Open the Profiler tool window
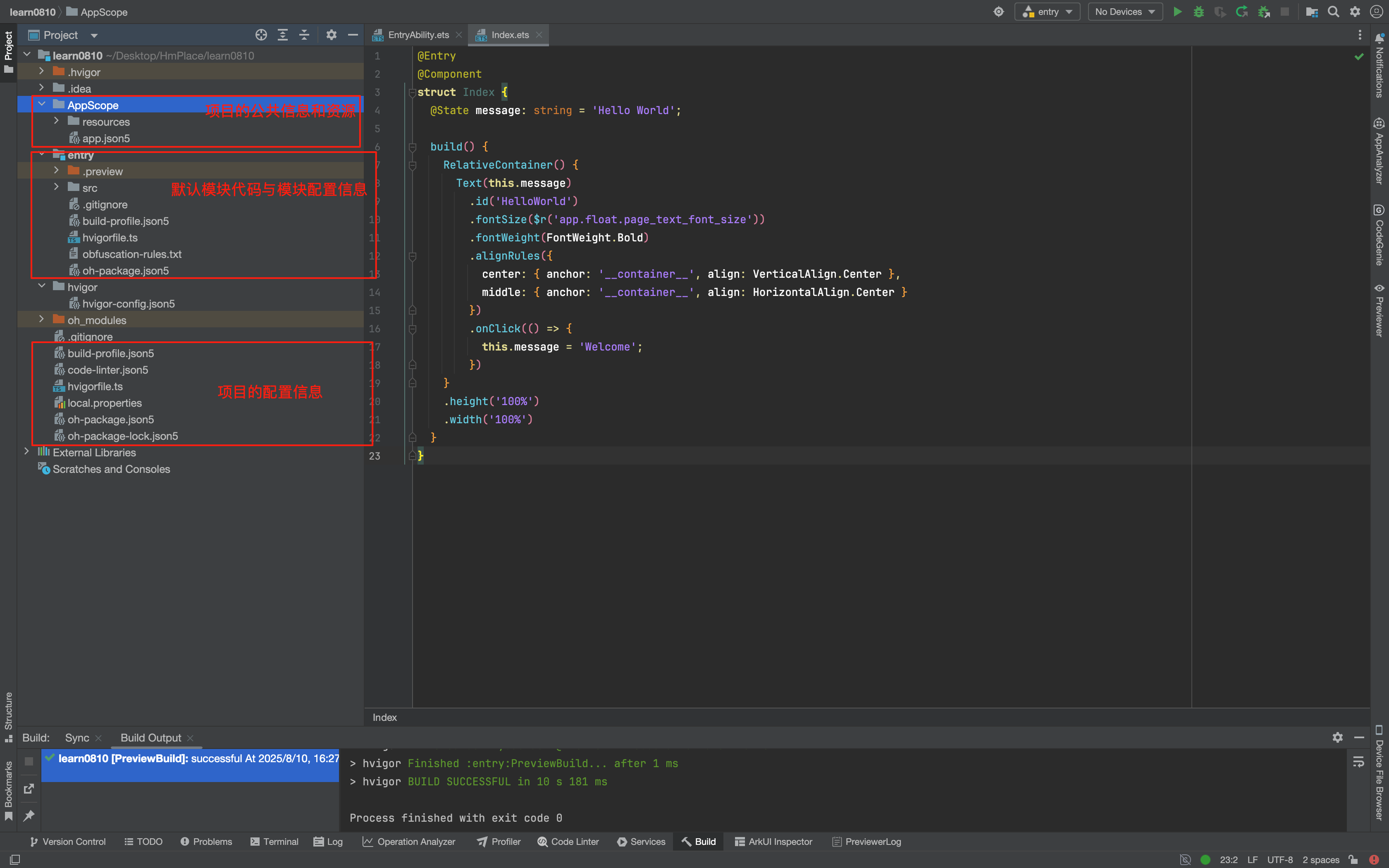Viewport: 1389px width, 868px height. pyautogui.click(x=499, y=842)
